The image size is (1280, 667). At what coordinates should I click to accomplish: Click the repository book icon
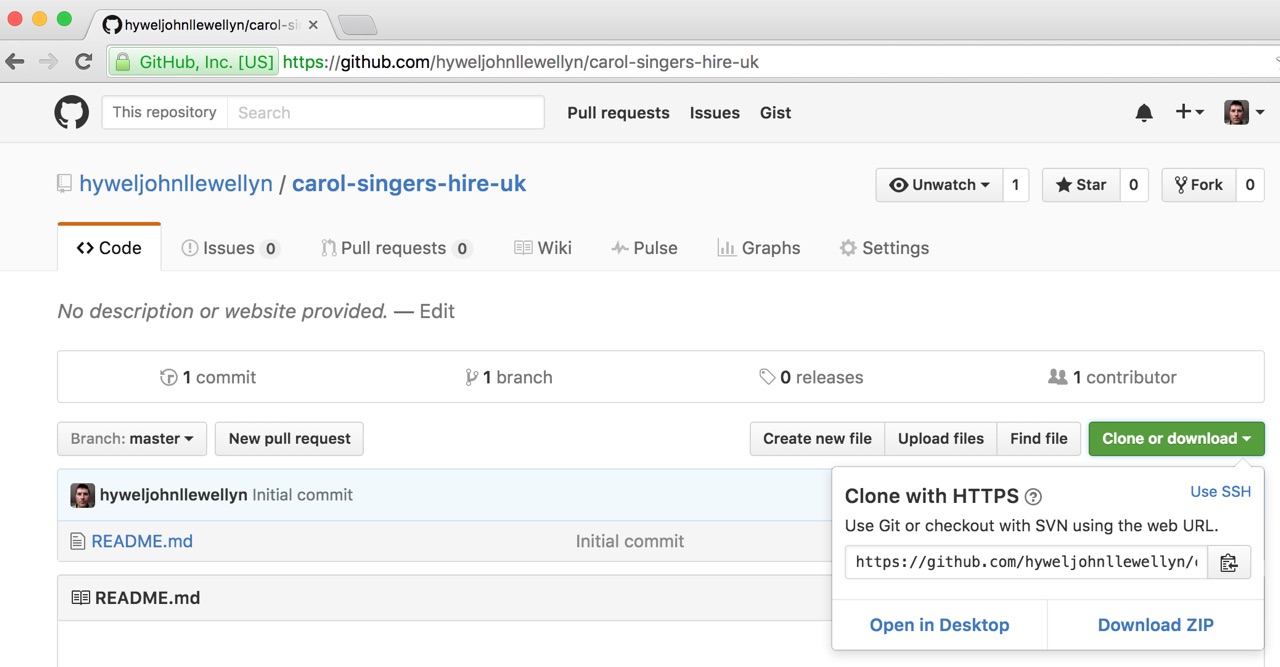pos(64,184)
